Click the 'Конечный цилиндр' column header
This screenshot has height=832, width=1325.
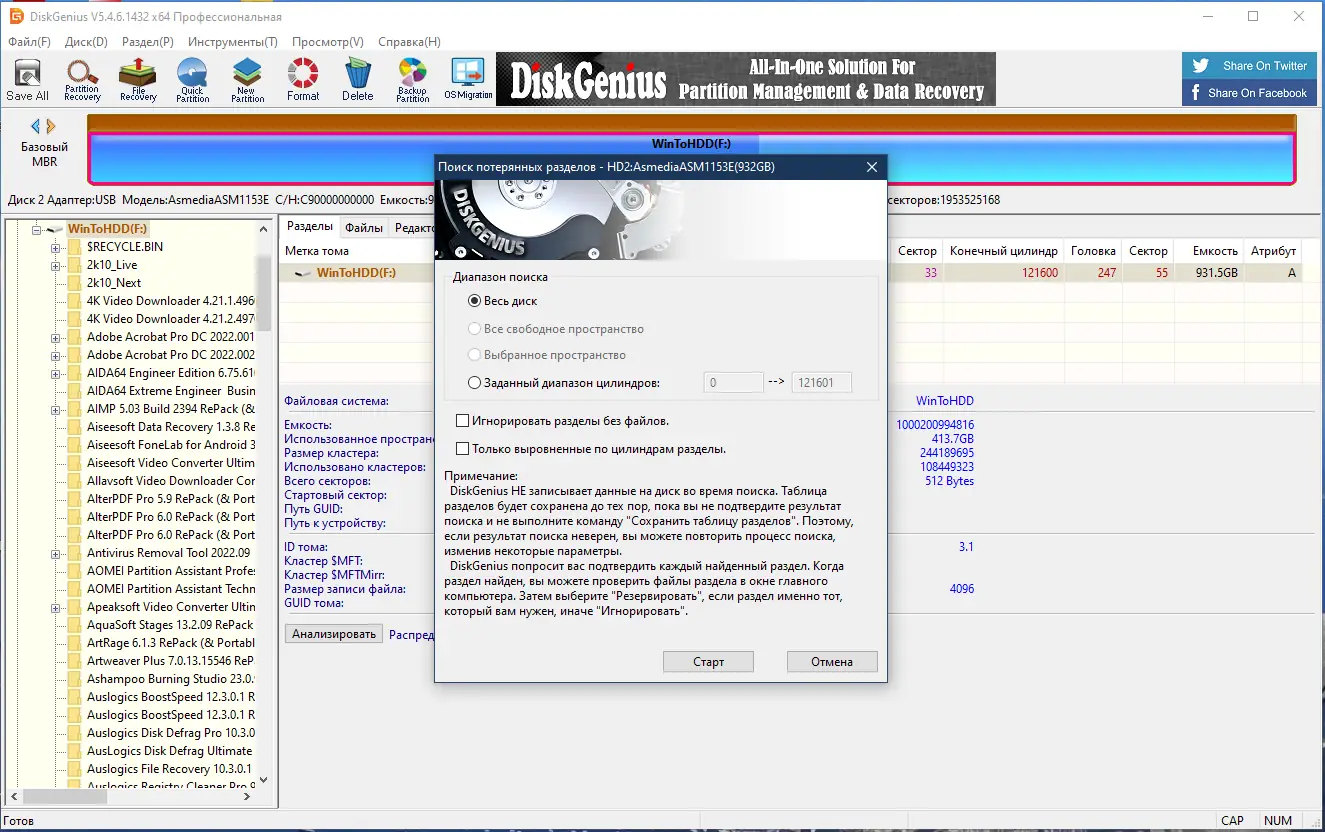[1004, 251]
